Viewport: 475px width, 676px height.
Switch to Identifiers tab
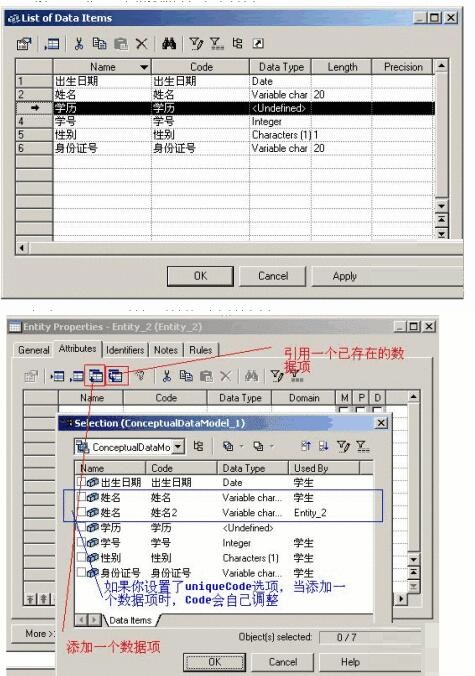point(125,350)
